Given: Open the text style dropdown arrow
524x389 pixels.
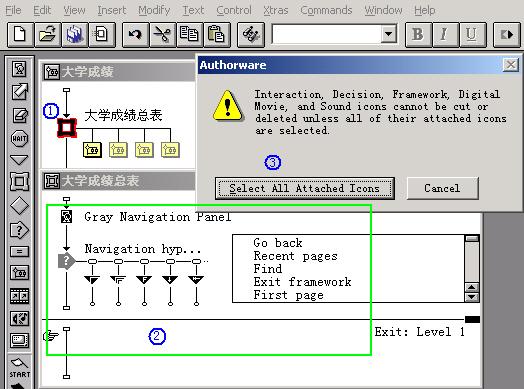Looking at the screenshot, I should pos(388,34).
